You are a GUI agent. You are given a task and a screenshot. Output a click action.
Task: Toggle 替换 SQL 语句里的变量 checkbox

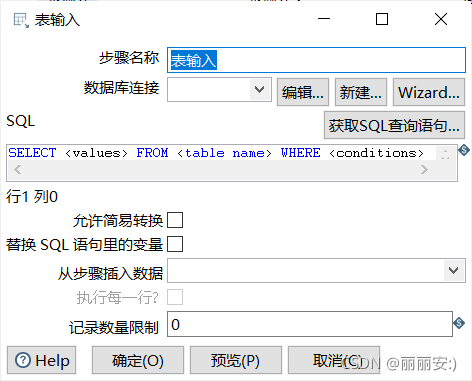coord(175,244)
